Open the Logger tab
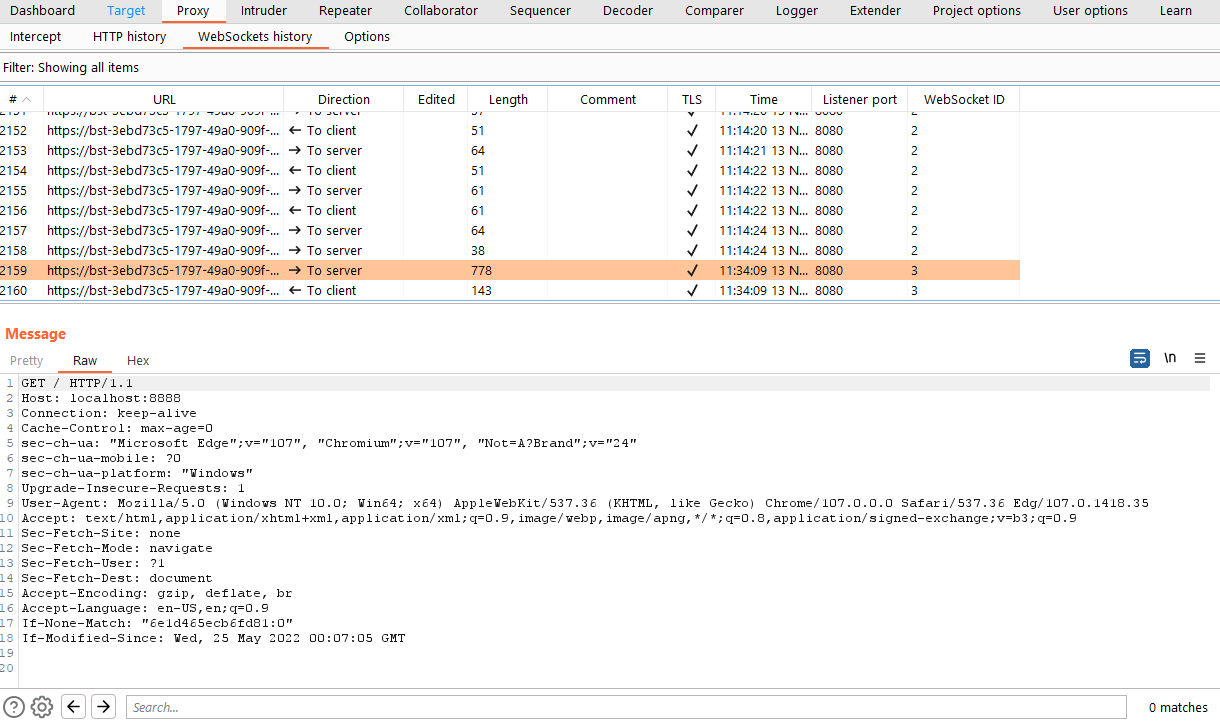The height and width of the screenshot is (722, 1220). (797, 11)
